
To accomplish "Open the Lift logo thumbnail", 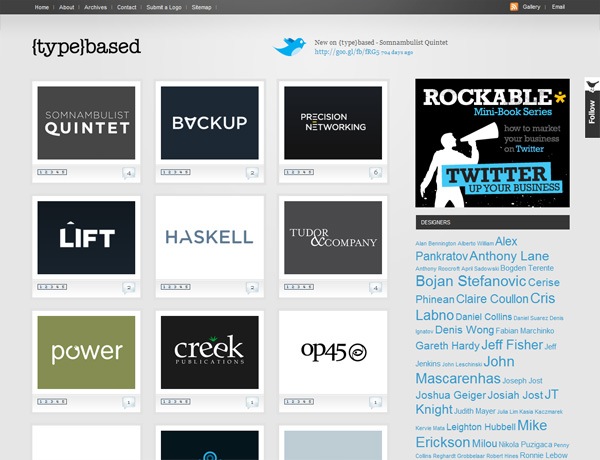I will coord(86,238).
